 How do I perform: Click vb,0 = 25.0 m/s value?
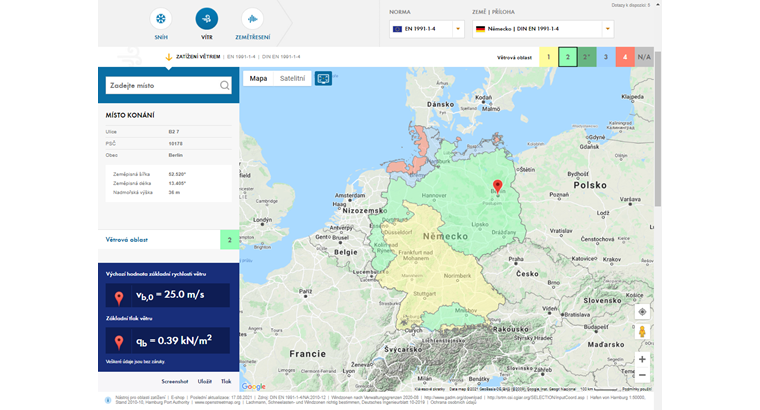coord(170,295)
